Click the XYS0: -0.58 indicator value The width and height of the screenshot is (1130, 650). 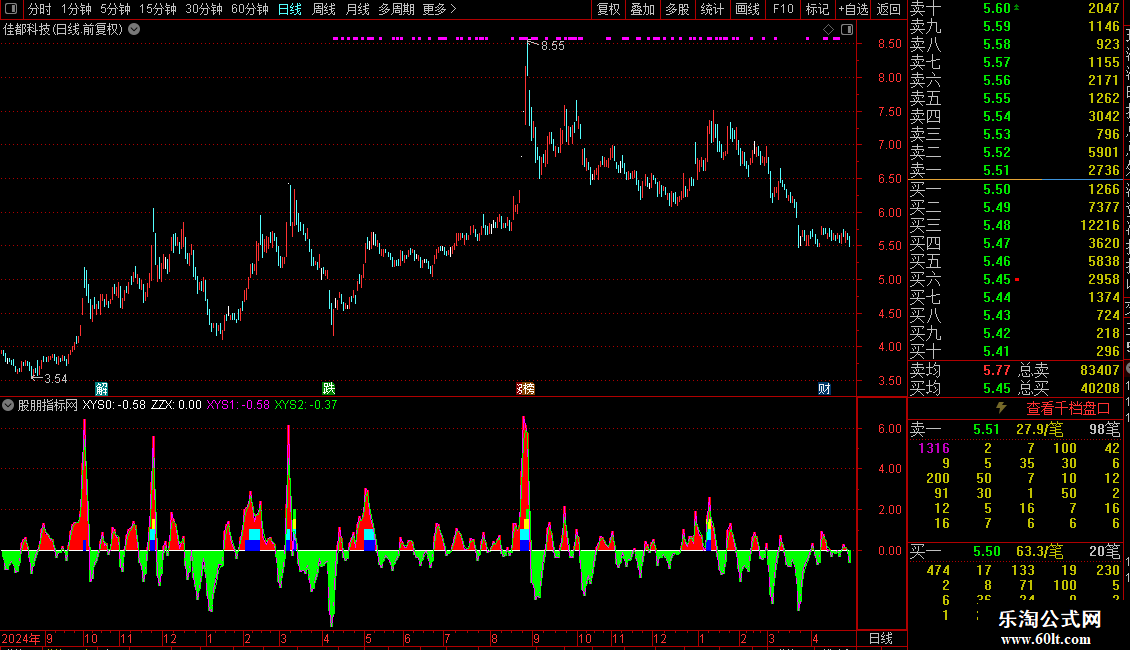tap(114, 405)
